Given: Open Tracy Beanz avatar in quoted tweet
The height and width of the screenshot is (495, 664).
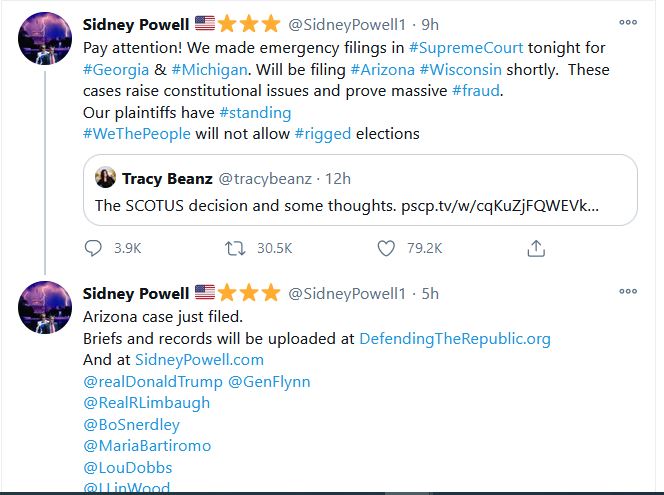Looking at the screenshot, I should tap(106, 179).
